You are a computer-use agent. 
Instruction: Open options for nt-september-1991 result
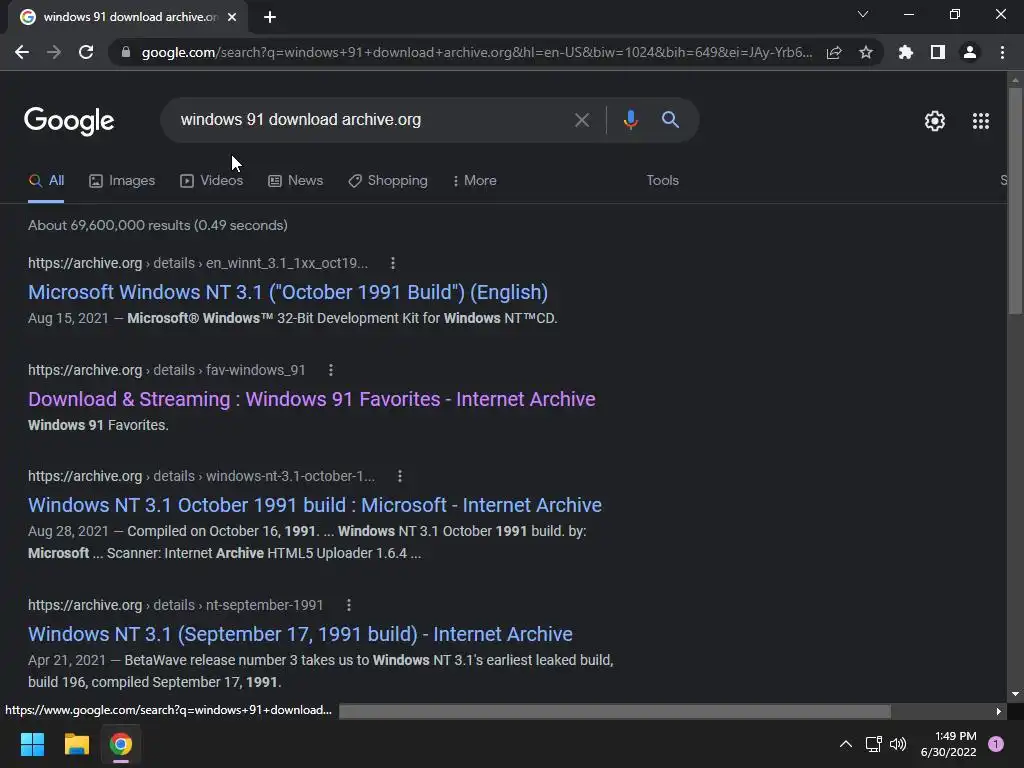tap(349, 605)
